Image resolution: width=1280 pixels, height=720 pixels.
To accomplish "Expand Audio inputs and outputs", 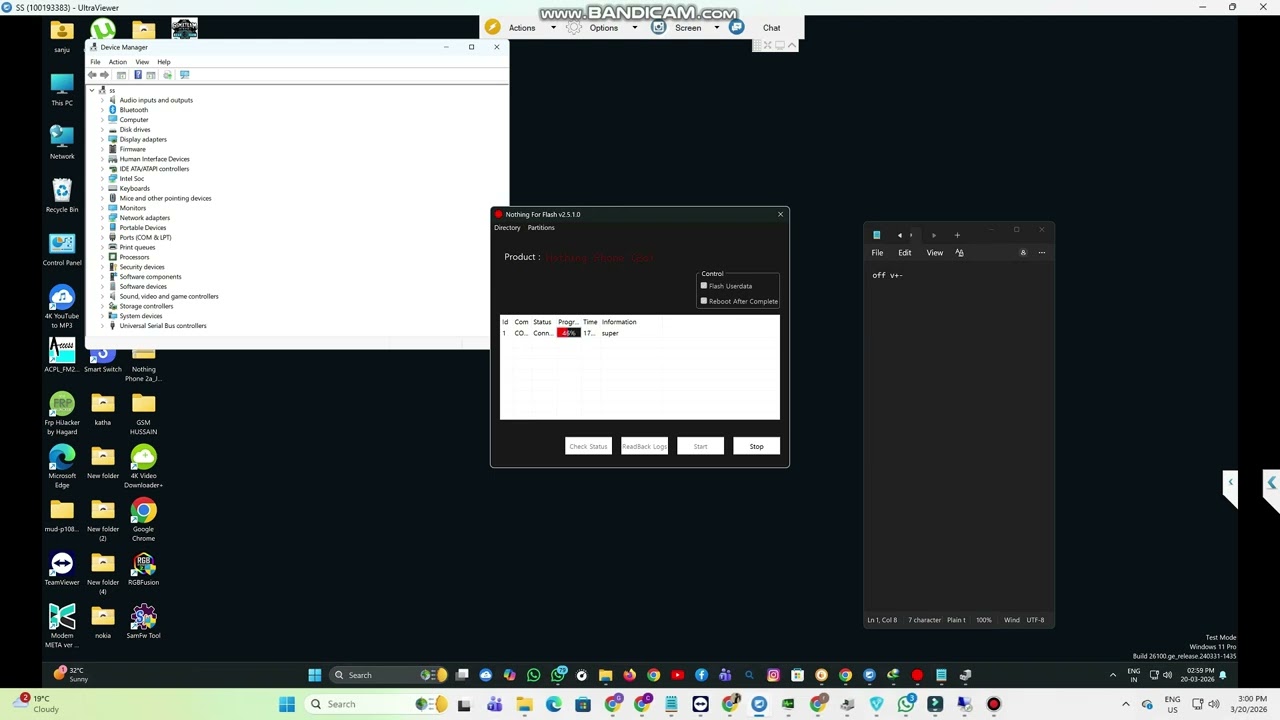I will point(102,100).
